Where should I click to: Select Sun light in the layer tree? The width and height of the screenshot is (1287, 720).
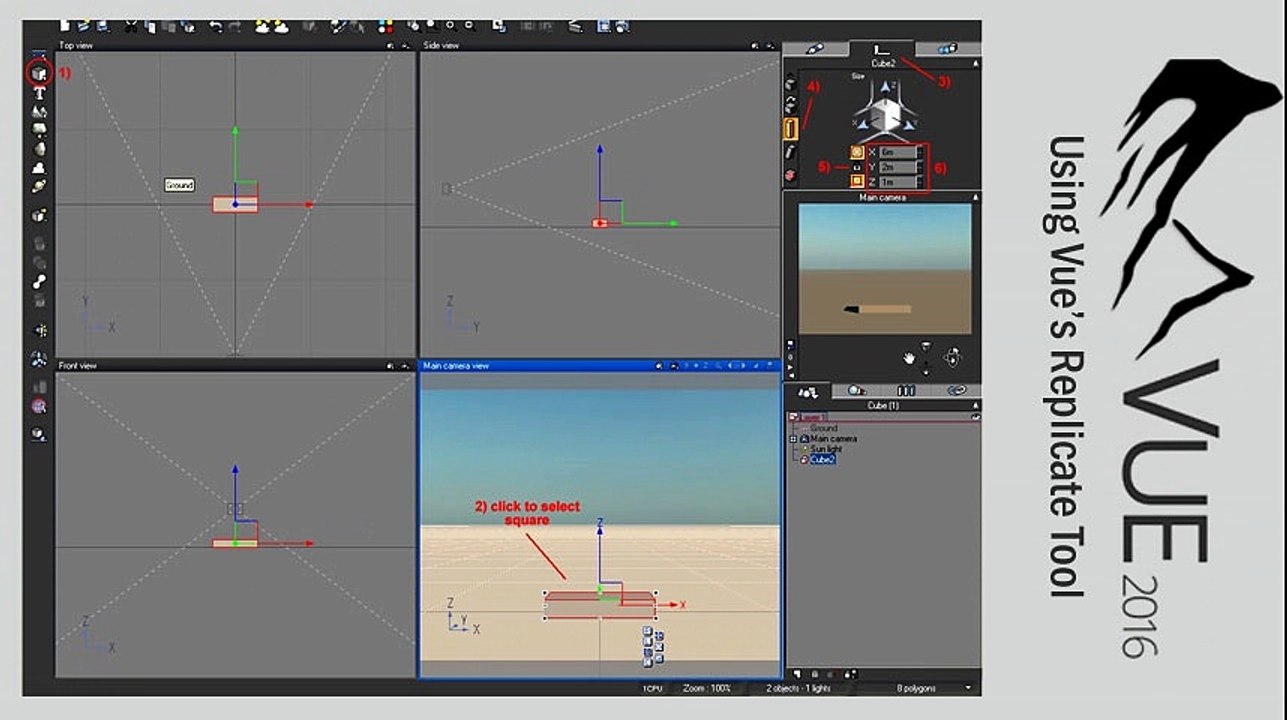[x=826, y=449]
